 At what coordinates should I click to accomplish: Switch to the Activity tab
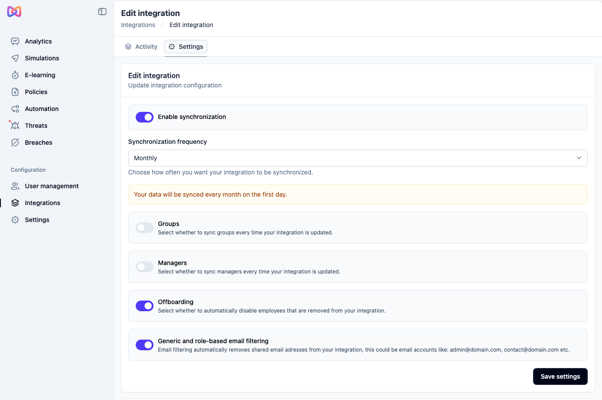(x=141, y=47)
